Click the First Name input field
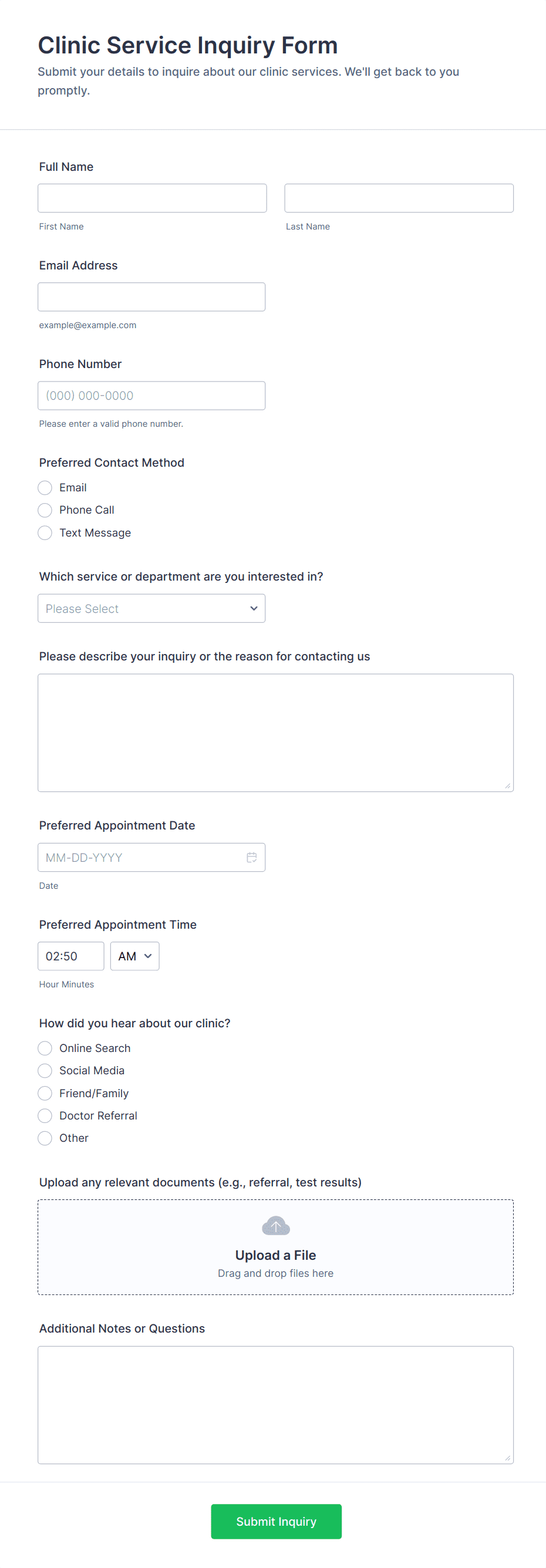 coord(151,198)
